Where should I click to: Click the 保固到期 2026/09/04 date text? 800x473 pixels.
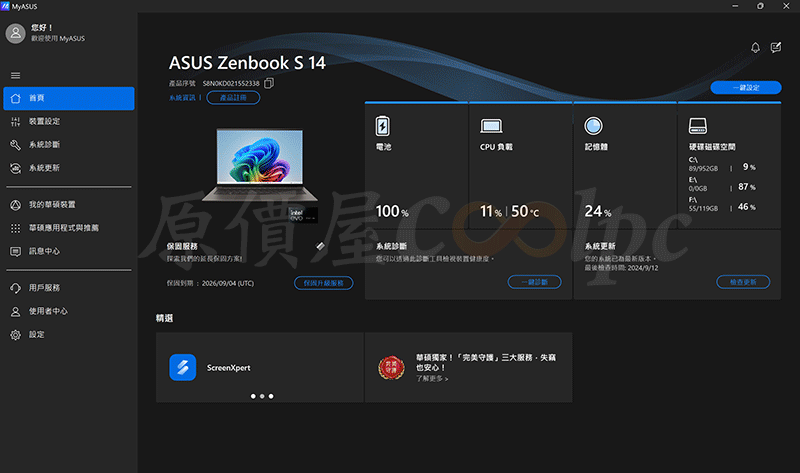pos(210,283)
